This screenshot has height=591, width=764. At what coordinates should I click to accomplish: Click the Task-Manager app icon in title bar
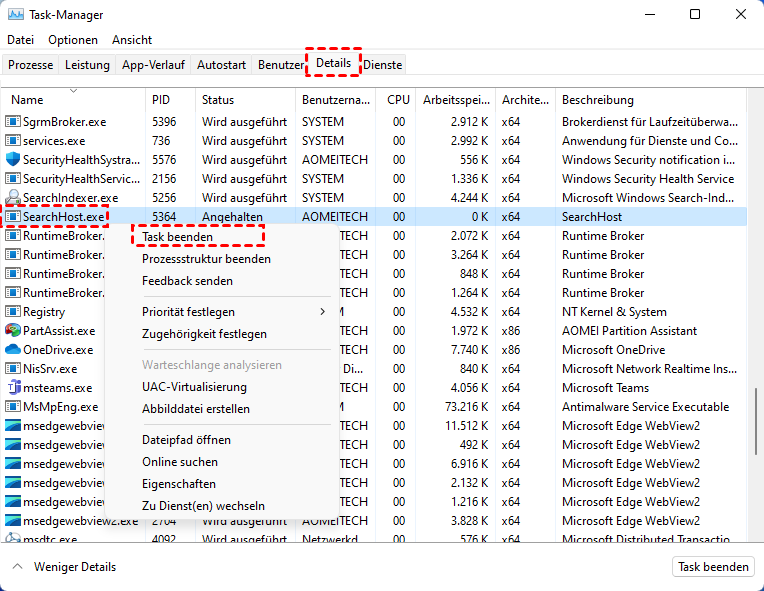15,15
